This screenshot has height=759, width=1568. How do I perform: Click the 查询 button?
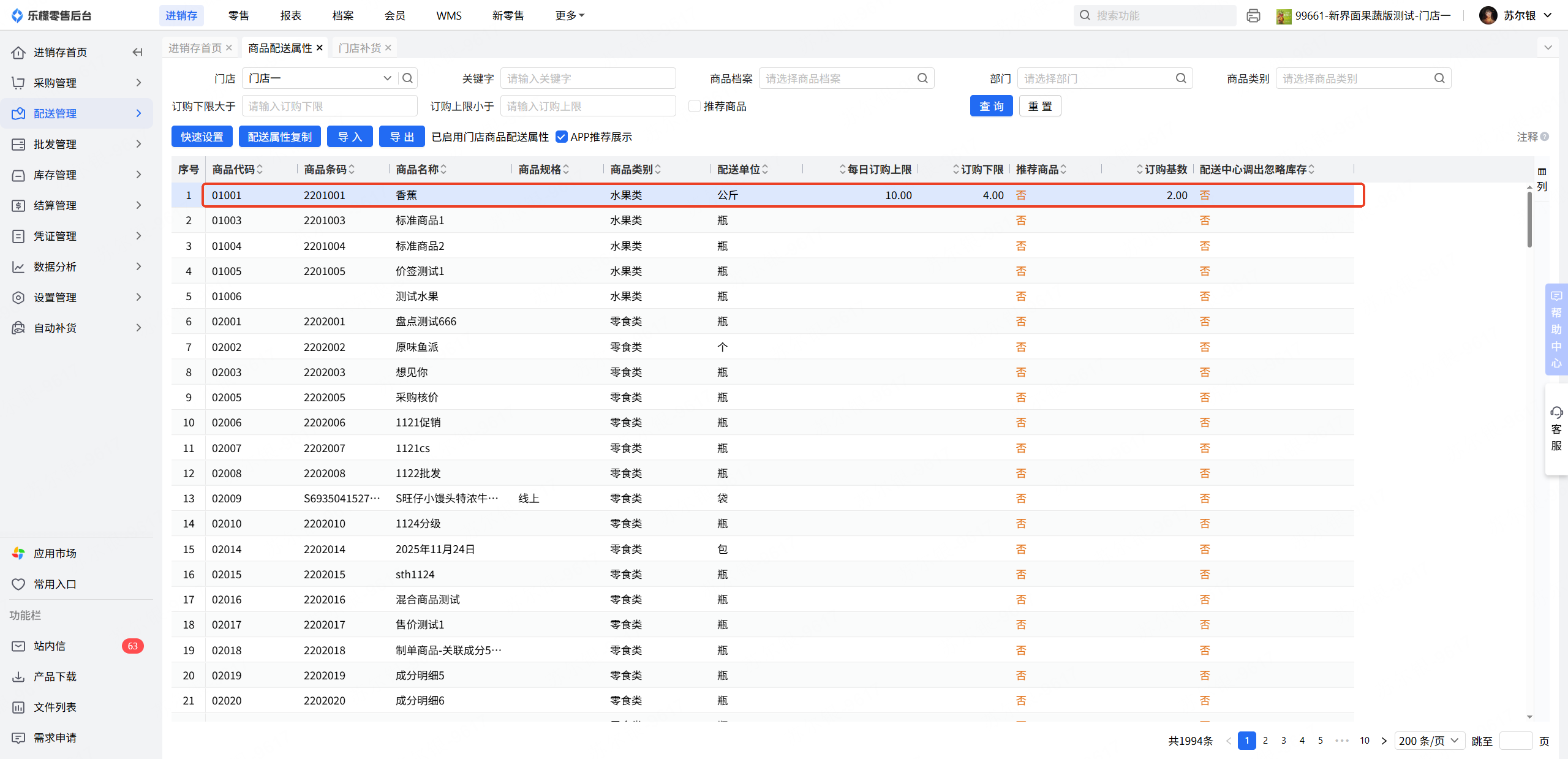[x=990, y=106]
